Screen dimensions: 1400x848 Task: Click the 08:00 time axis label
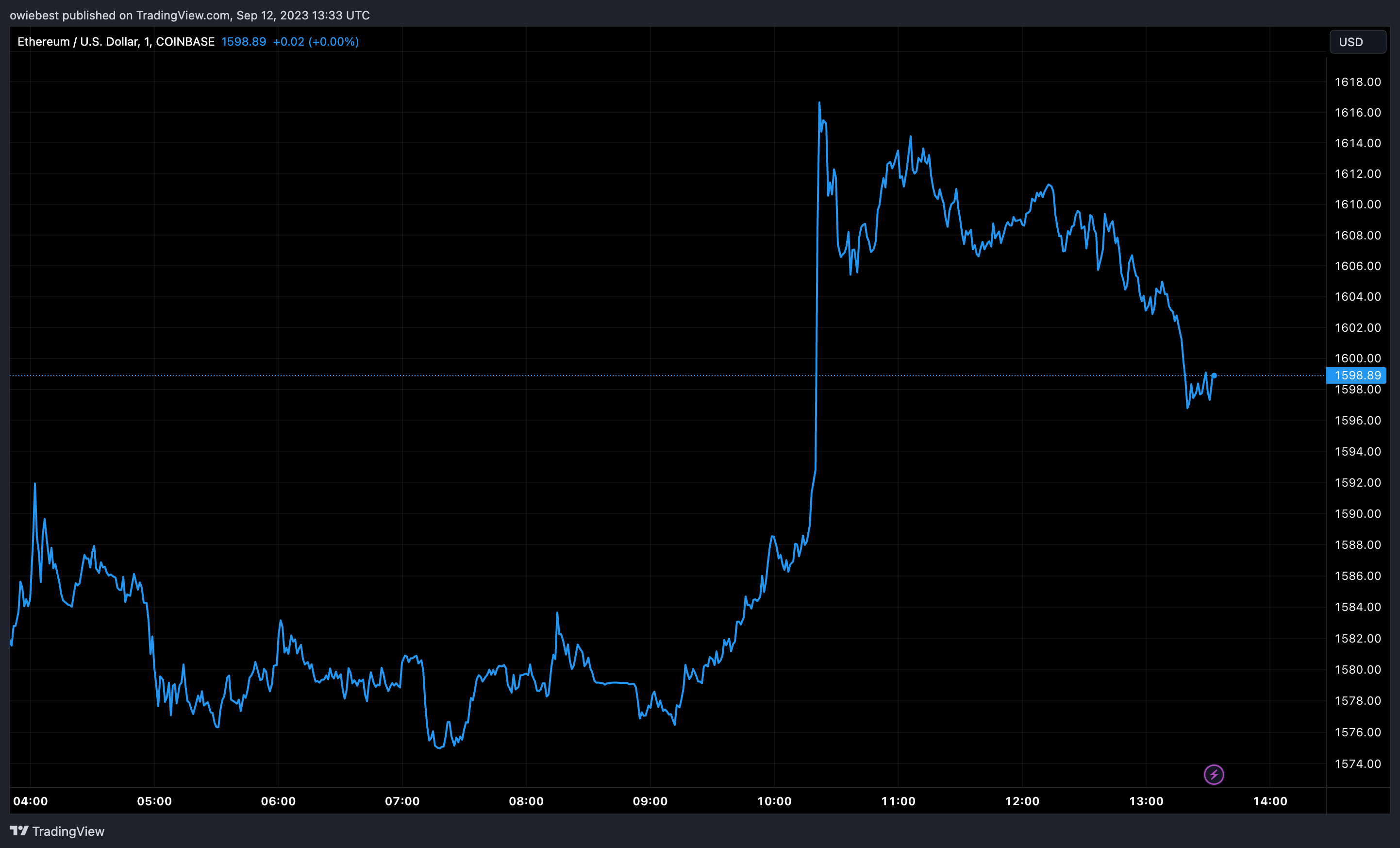(x=526, y=801)
